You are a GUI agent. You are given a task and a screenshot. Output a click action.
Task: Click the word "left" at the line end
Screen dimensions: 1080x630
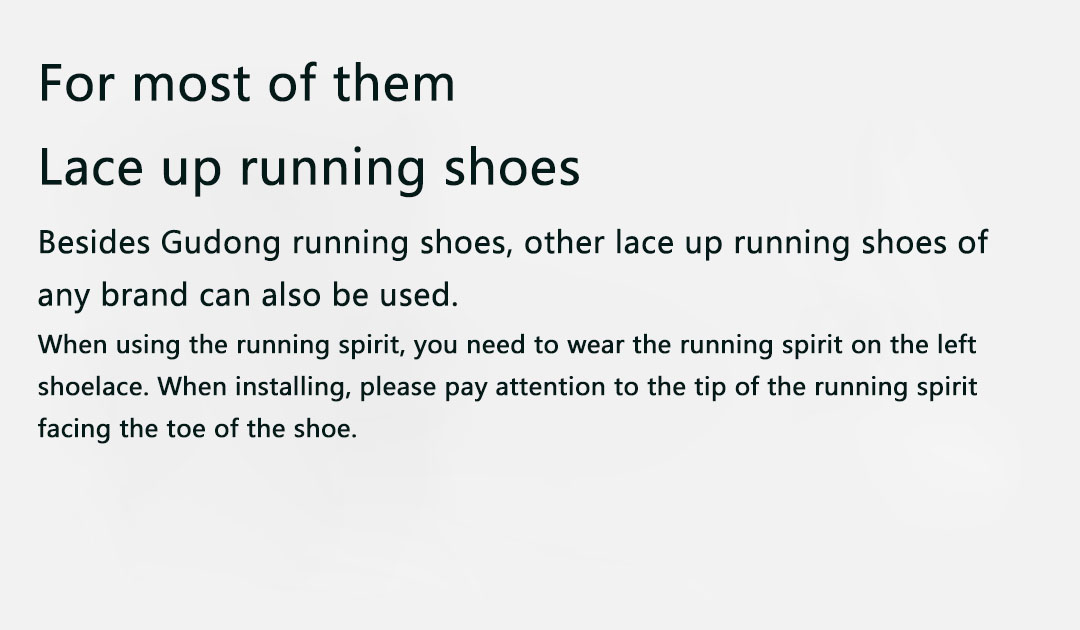tap(956, 346)
